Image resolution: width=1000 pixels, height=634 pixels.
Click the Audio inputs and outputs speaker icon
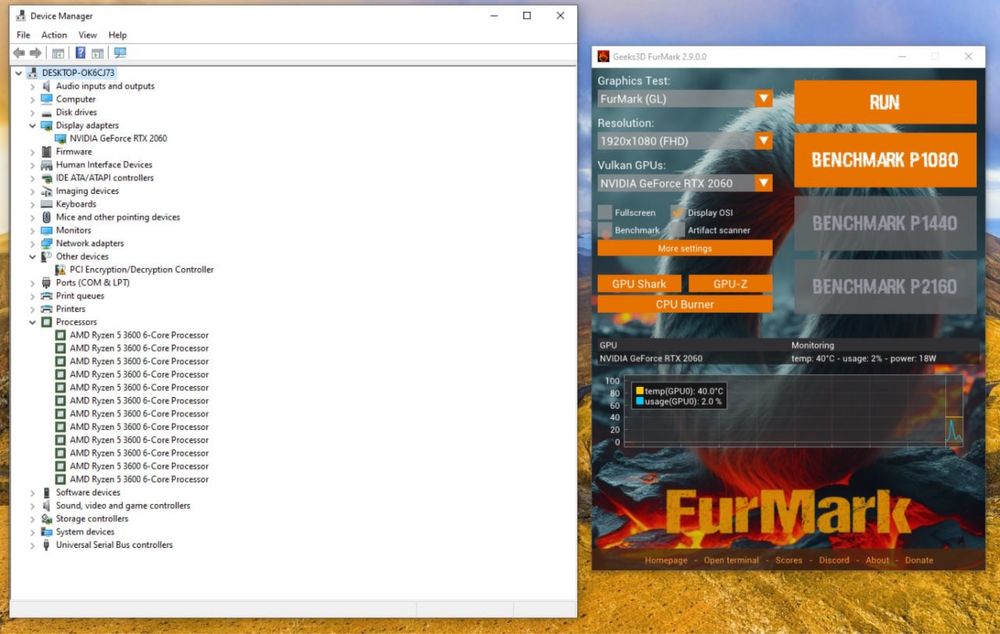46,86
